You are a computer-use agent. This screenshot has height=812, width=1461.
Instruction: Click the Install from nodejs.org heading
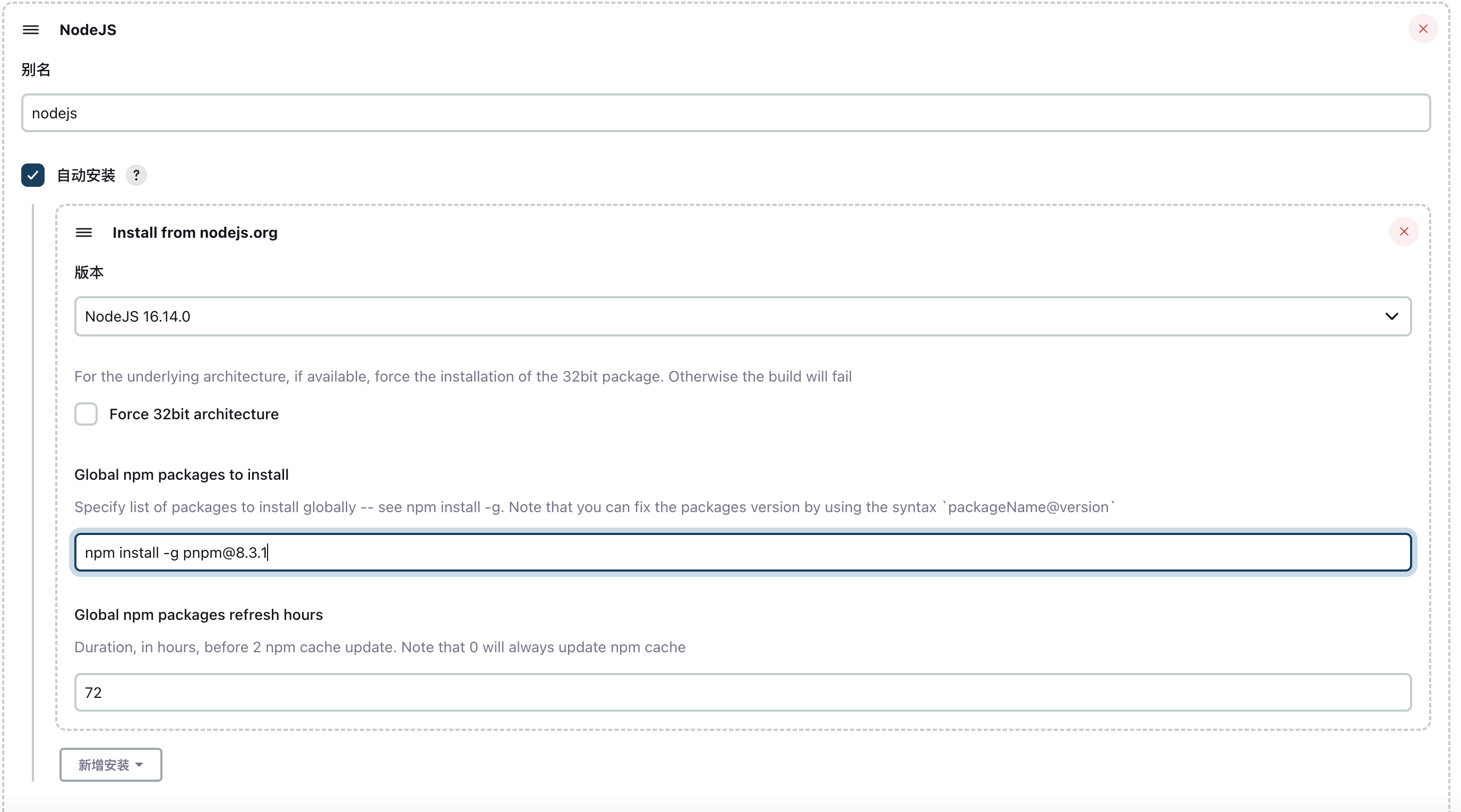click(195, 232)
